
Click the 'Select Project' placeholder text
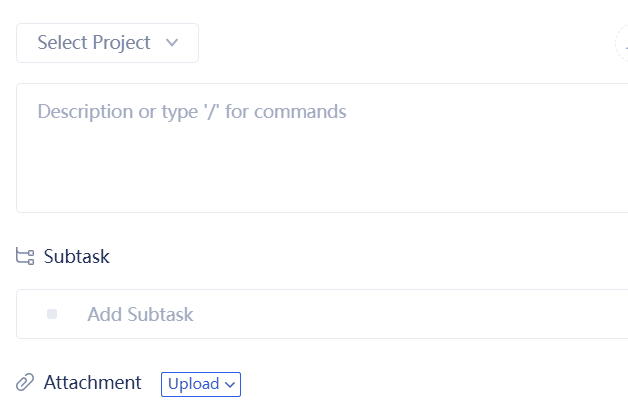(x=94, y=43)
